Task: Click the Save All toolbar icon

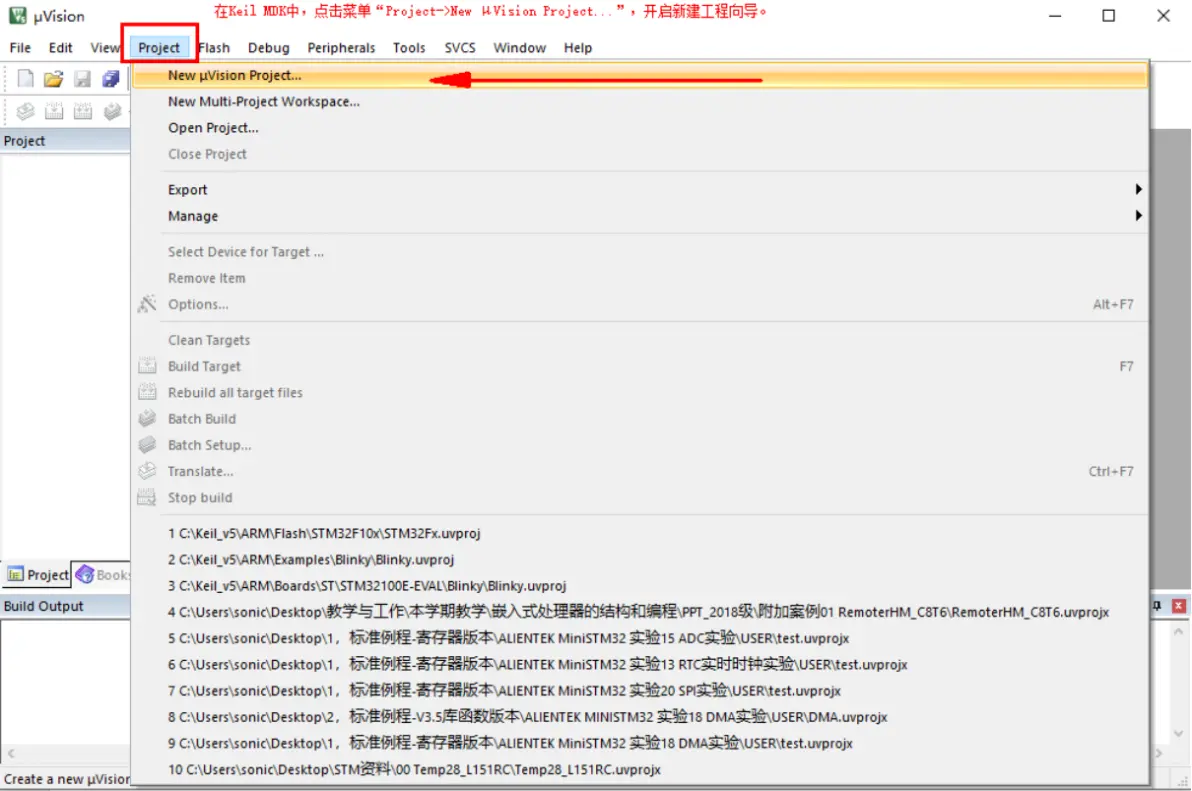Action: [111, 78]
